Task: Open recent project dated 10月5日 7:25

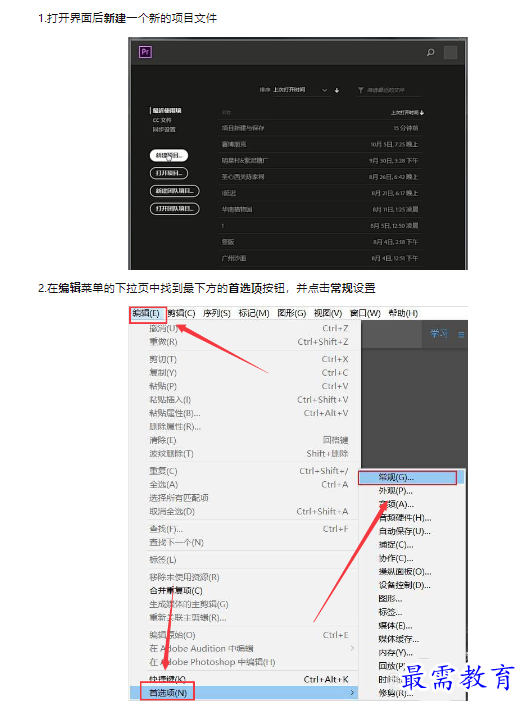Action: pos(320,144)
